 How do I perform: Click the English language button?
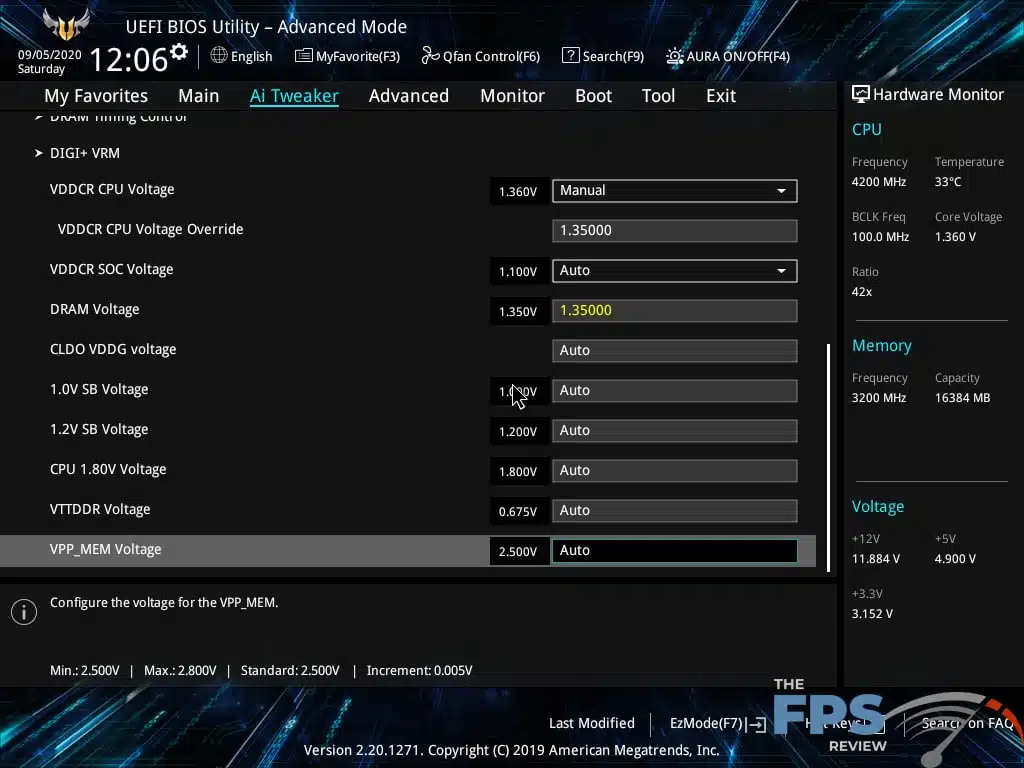coord(242,56)
